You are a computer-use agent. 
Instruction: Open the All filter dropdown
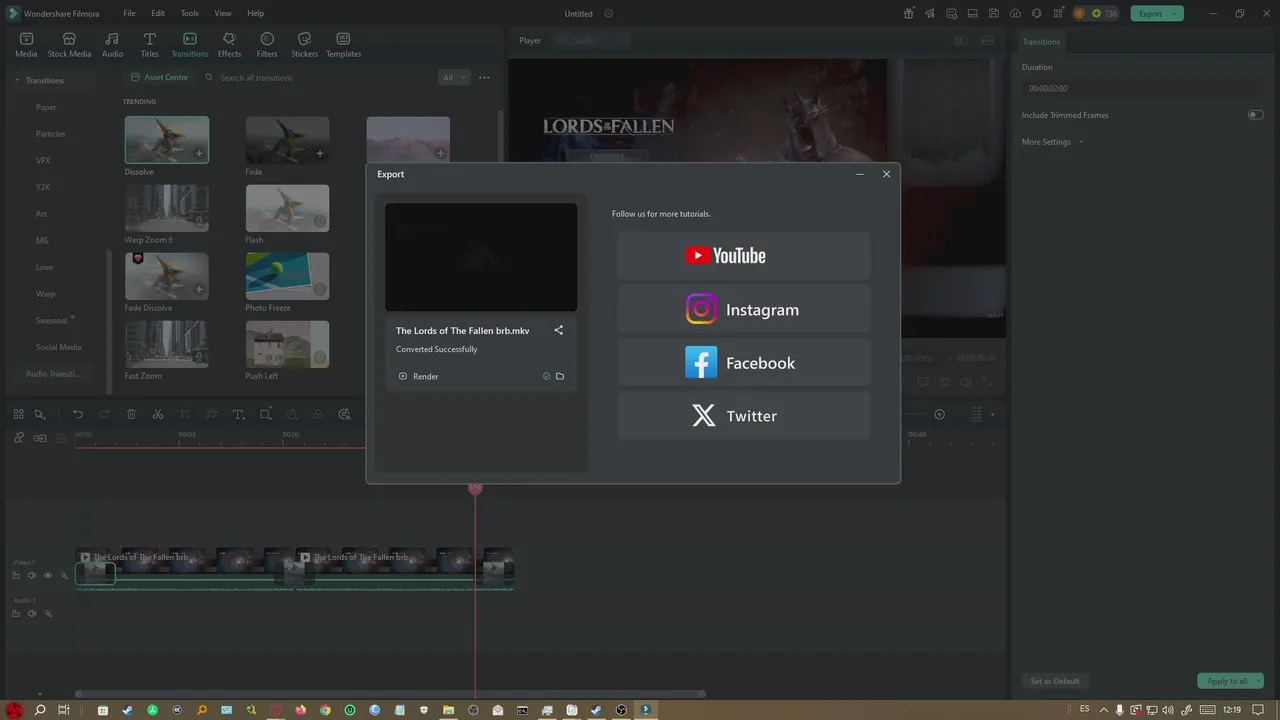pyautogui.click(x=453, y=77)
